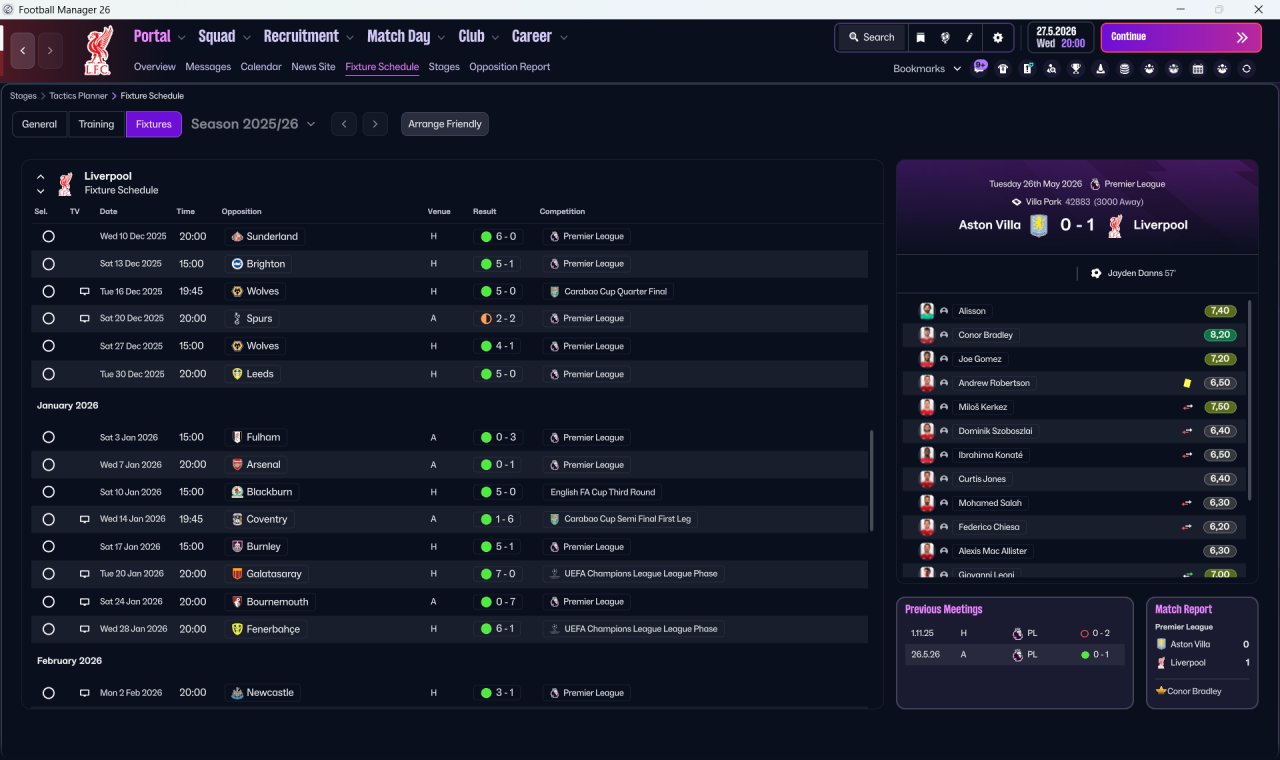Click the Liverpool club crest in the header

coord(98,50)
